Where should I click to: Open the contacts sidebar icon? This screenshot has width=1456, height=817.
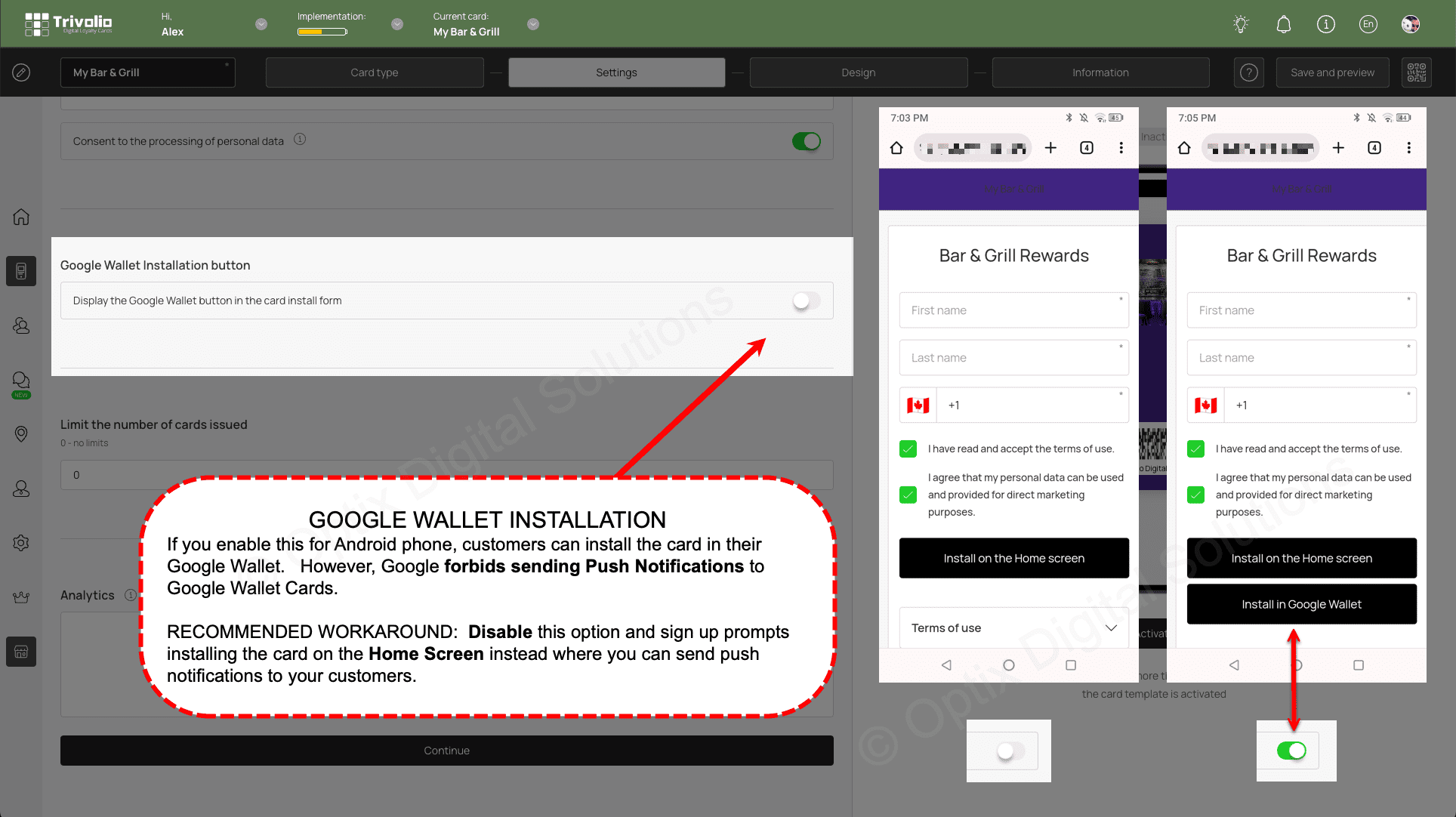pyautogui.click(x=21, y=325)
